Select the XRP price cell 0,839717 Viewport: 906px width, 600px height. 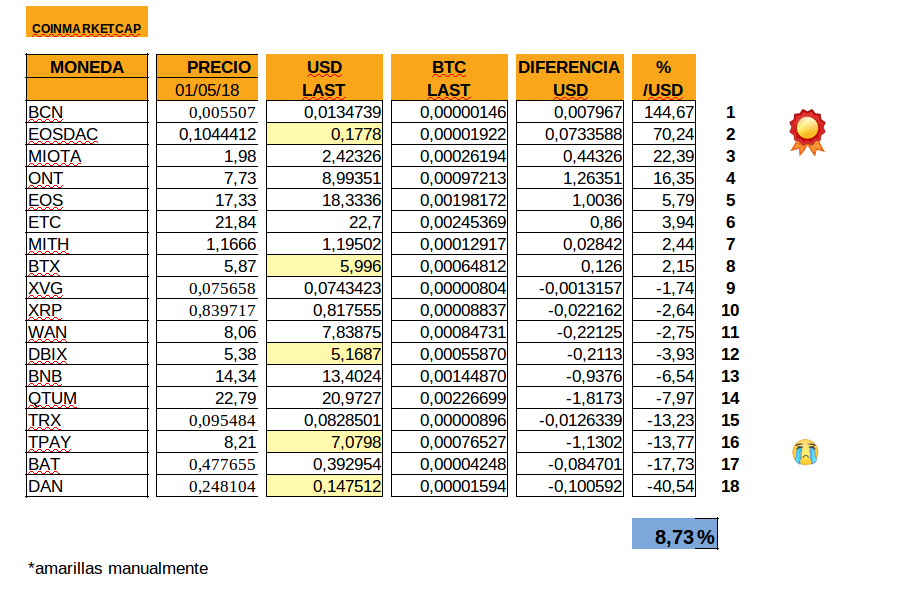206,310
